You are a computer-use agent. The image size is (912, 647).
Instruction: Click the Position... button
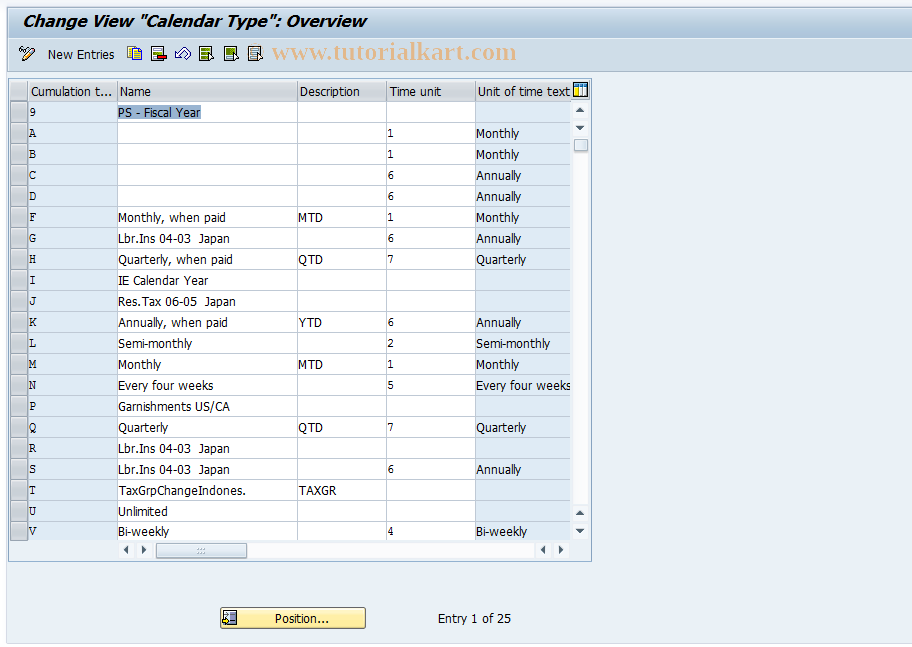293,618
